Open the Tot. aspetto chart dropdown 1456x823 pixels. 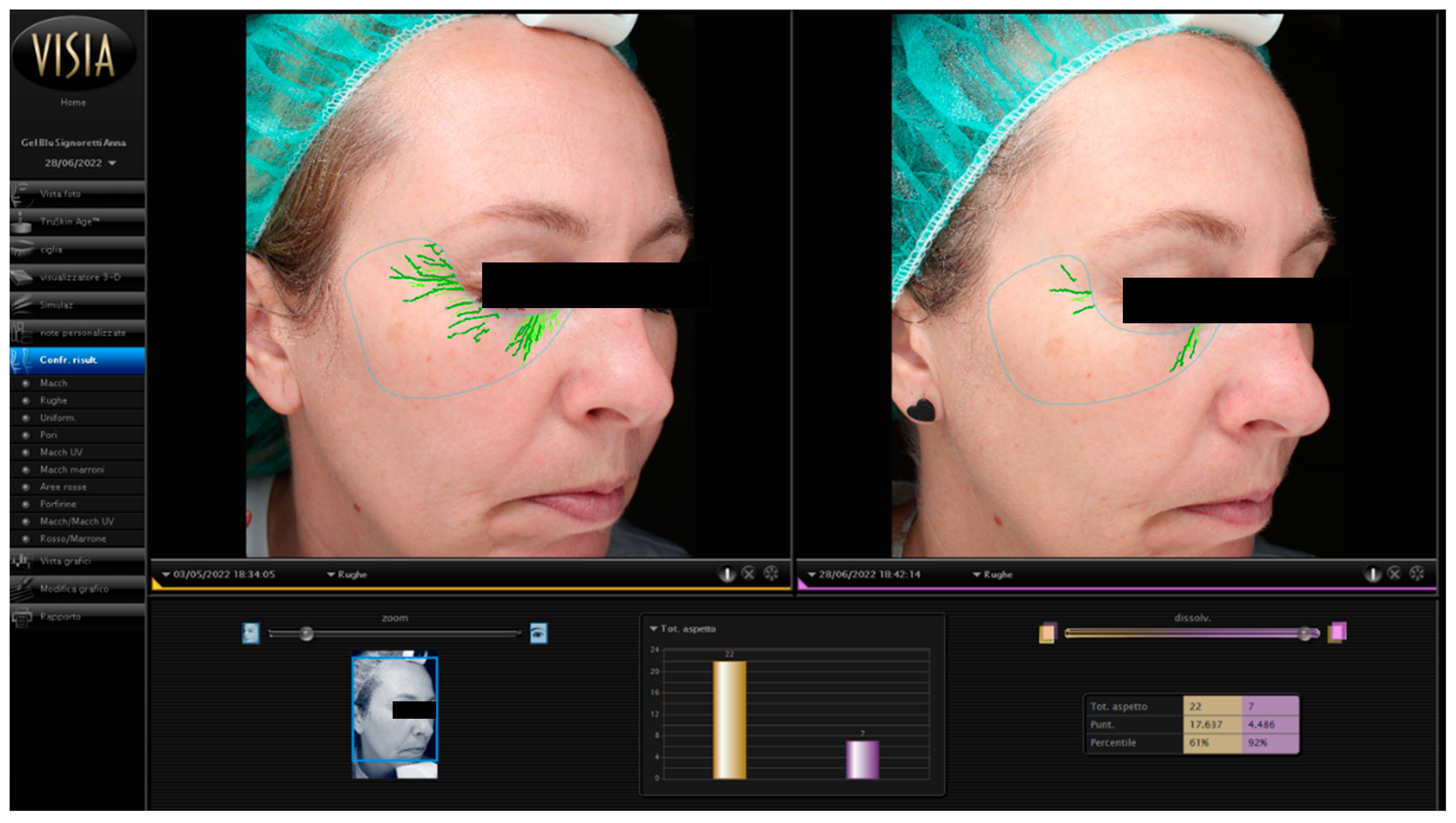tap(683, 629)
